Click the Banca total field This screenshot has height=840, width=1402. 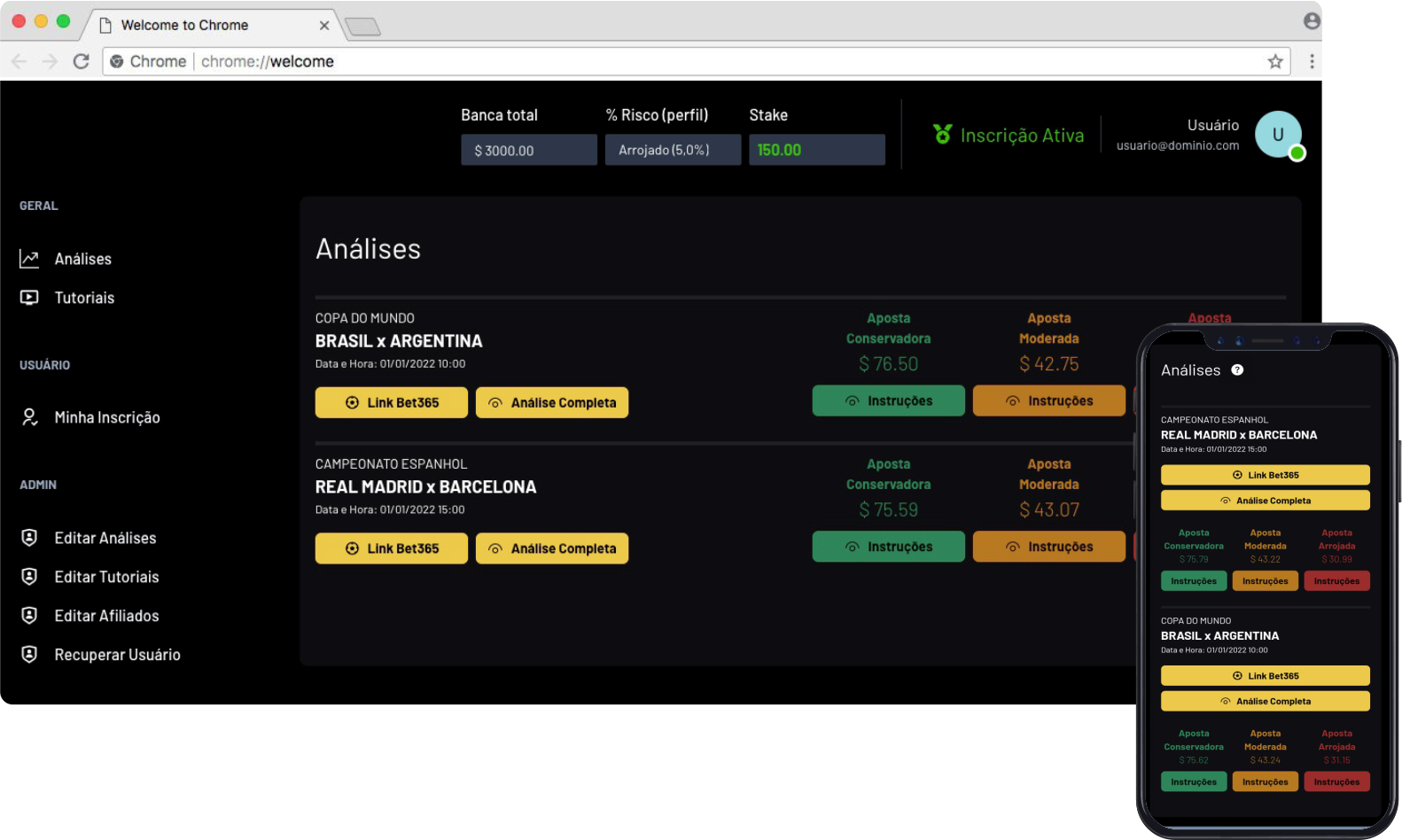point(528,150)
